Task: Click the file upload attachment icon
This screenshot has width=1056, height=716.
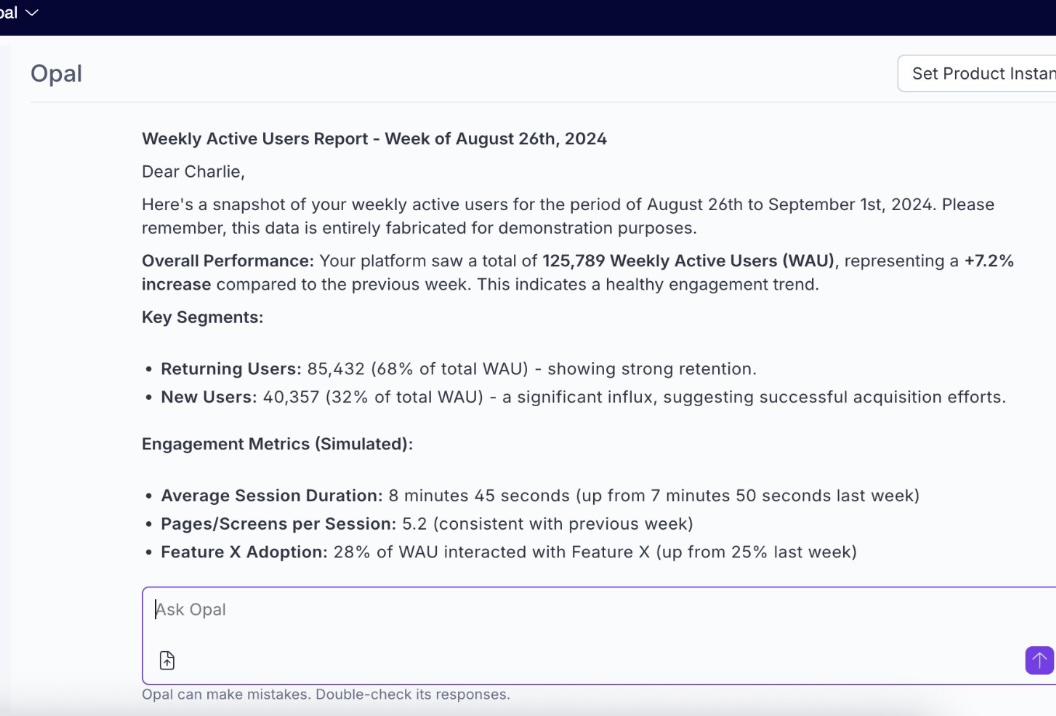Action: click(167, 660)
